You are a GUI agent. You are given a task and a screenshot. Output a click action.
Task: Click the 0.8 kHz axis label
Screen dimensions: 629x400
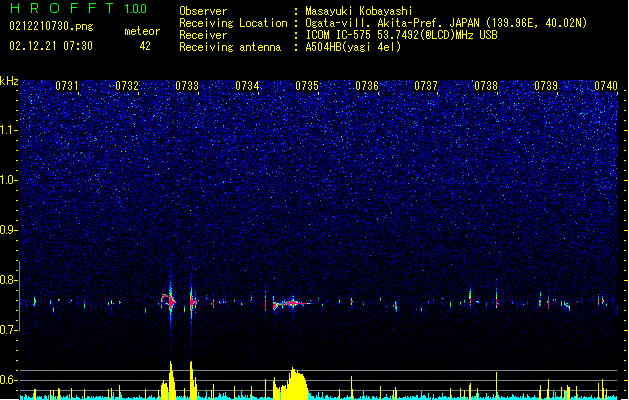point(8,280)
